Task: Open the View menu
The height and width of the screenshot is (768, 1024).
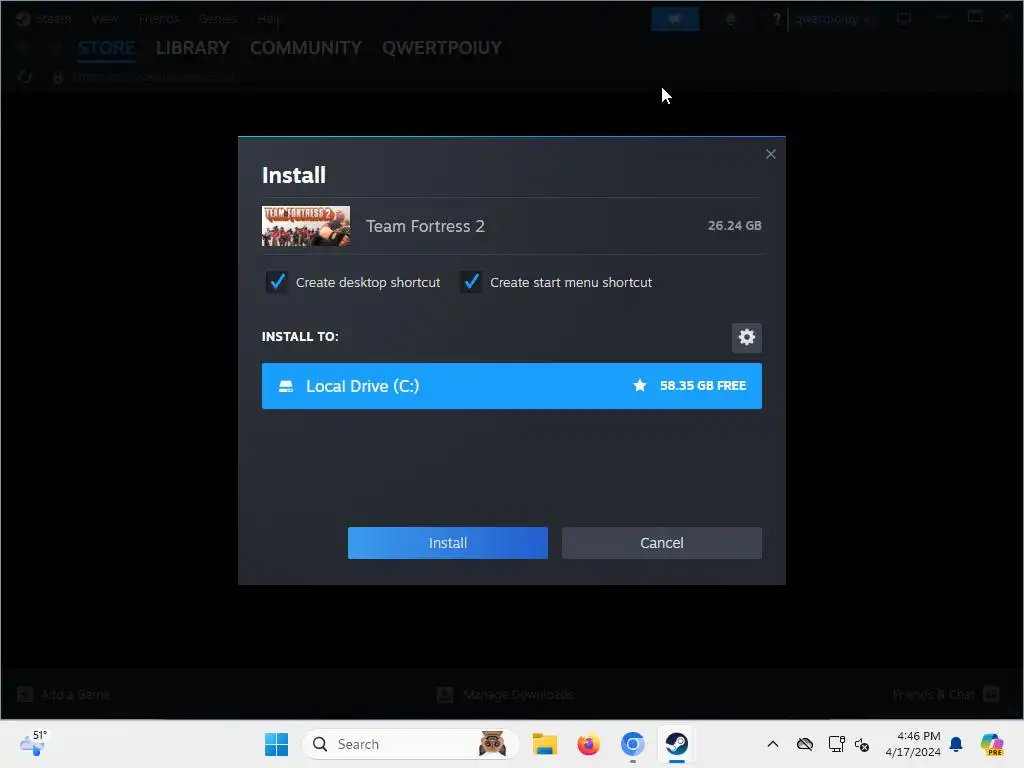Action: [x=104, y=19]
